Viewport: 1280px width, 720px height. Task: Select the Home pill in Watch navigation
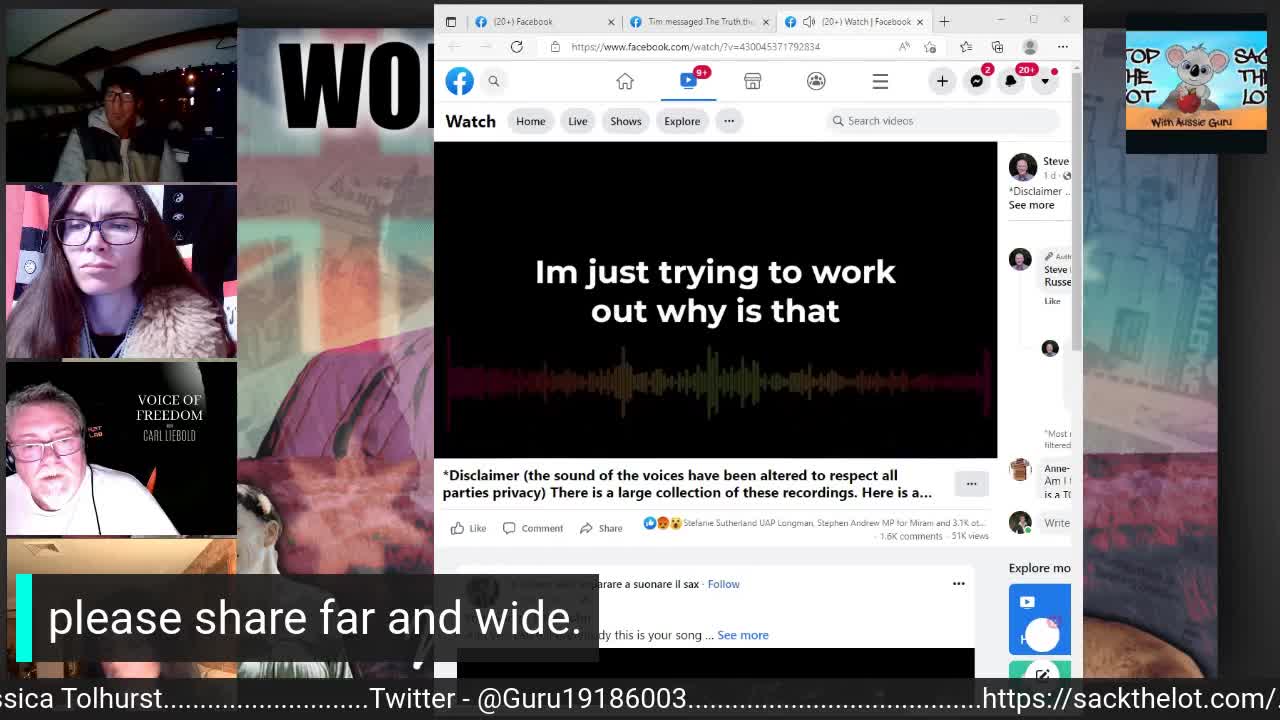pyautogui.click(x=531, y=121)
